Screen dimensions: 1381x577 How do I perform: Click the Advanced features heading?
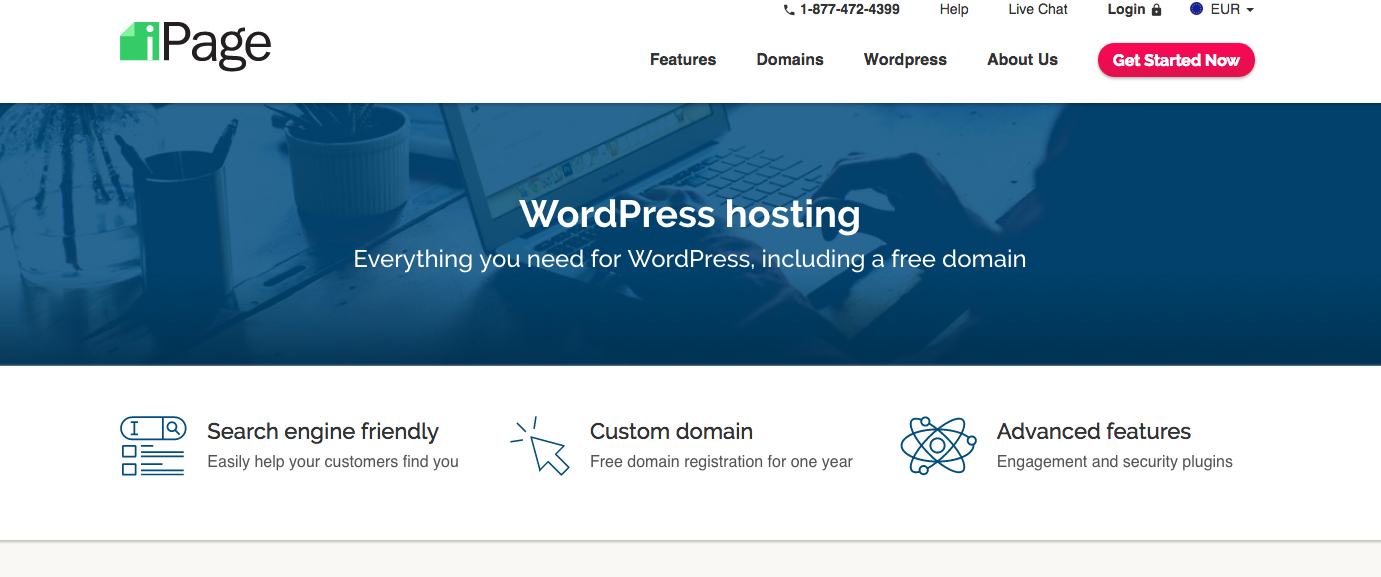click(x=1094, y=431)
